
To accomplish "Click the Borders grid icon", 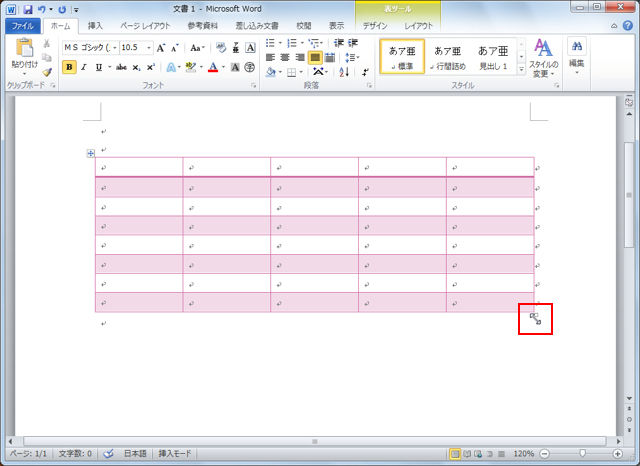I will click(291, 73).
